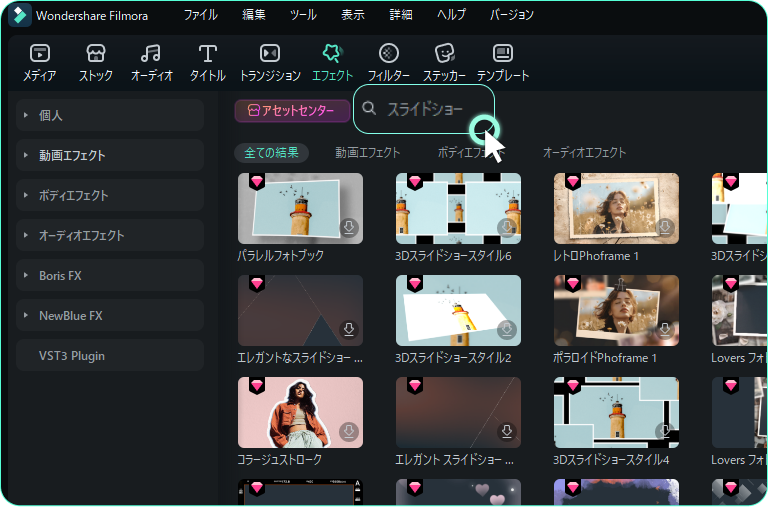Click the コラージュストローク label text

click(280, 459)
